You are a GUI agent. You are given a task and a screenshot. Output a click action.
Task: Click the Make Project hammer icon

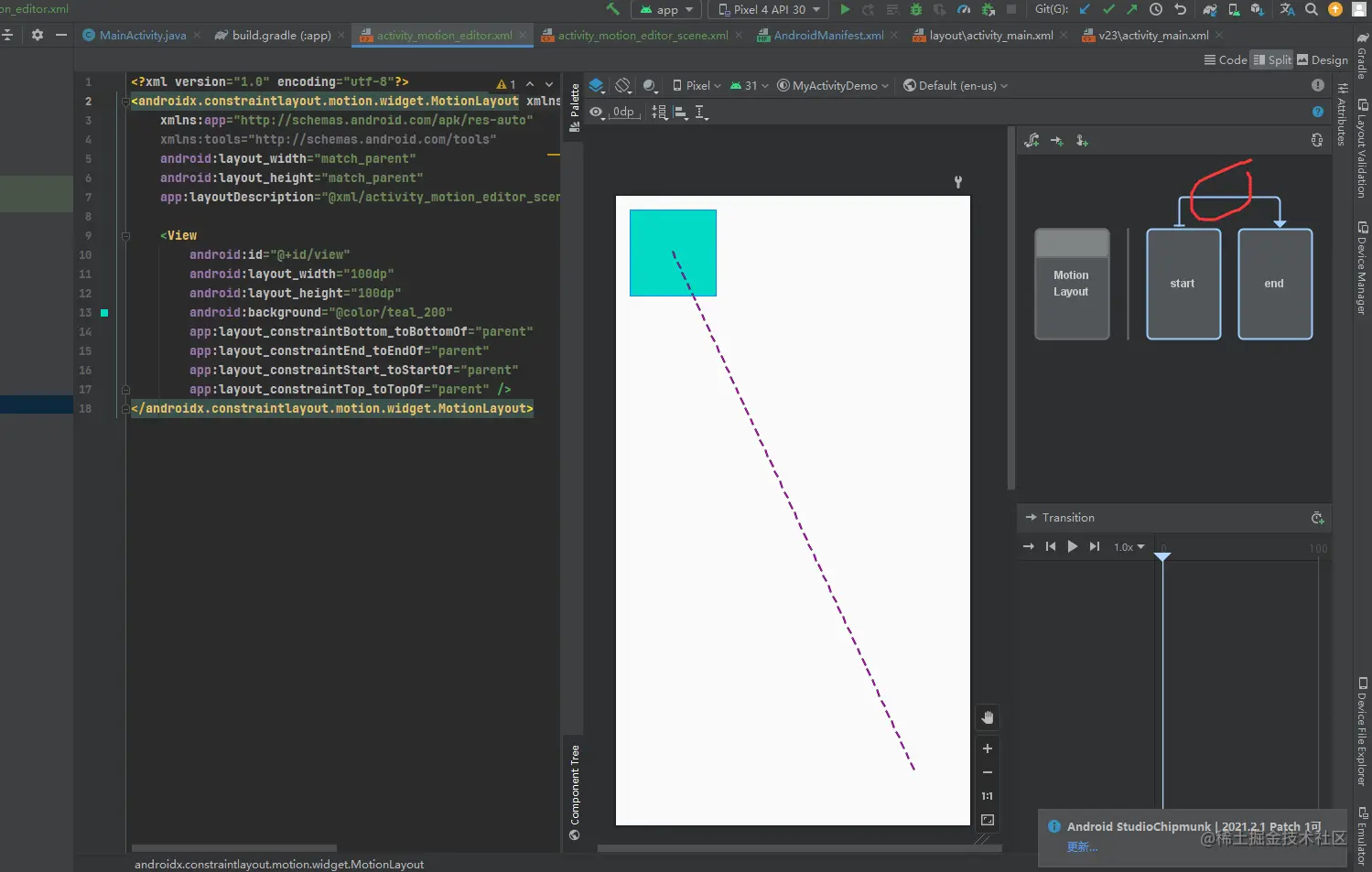point(613,9)
